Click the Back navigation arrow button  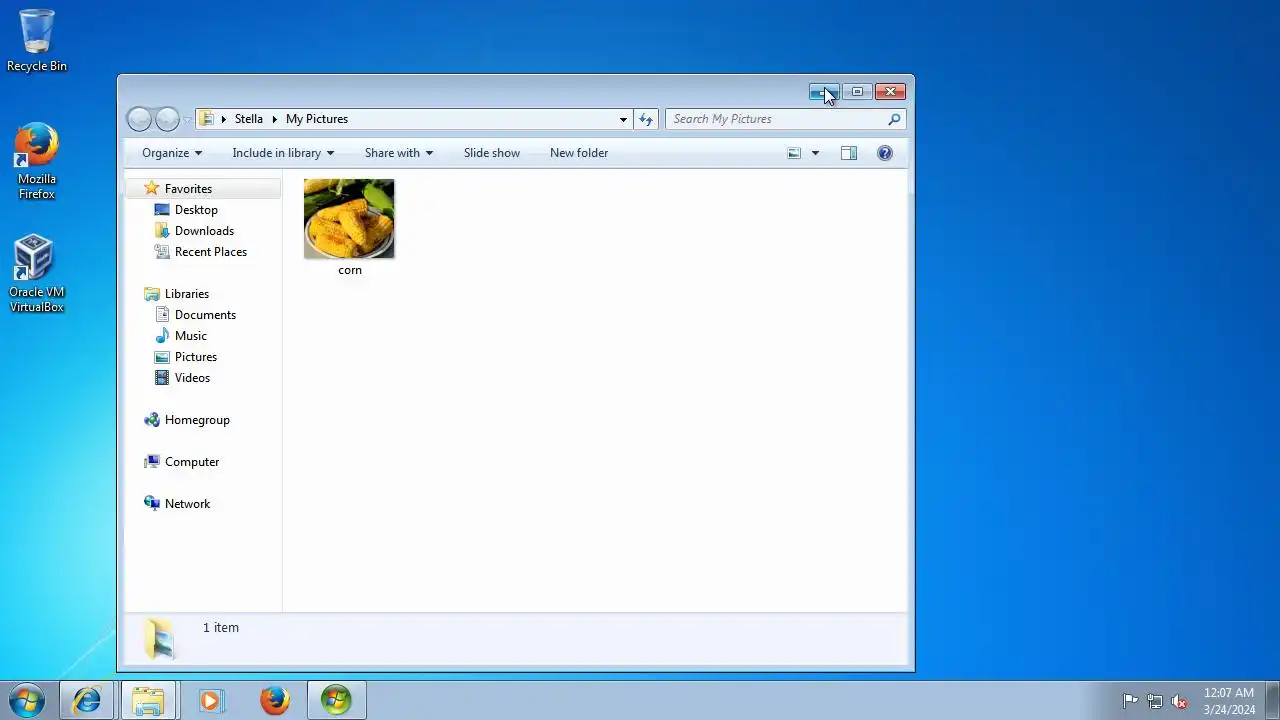(x=139, y=120)
